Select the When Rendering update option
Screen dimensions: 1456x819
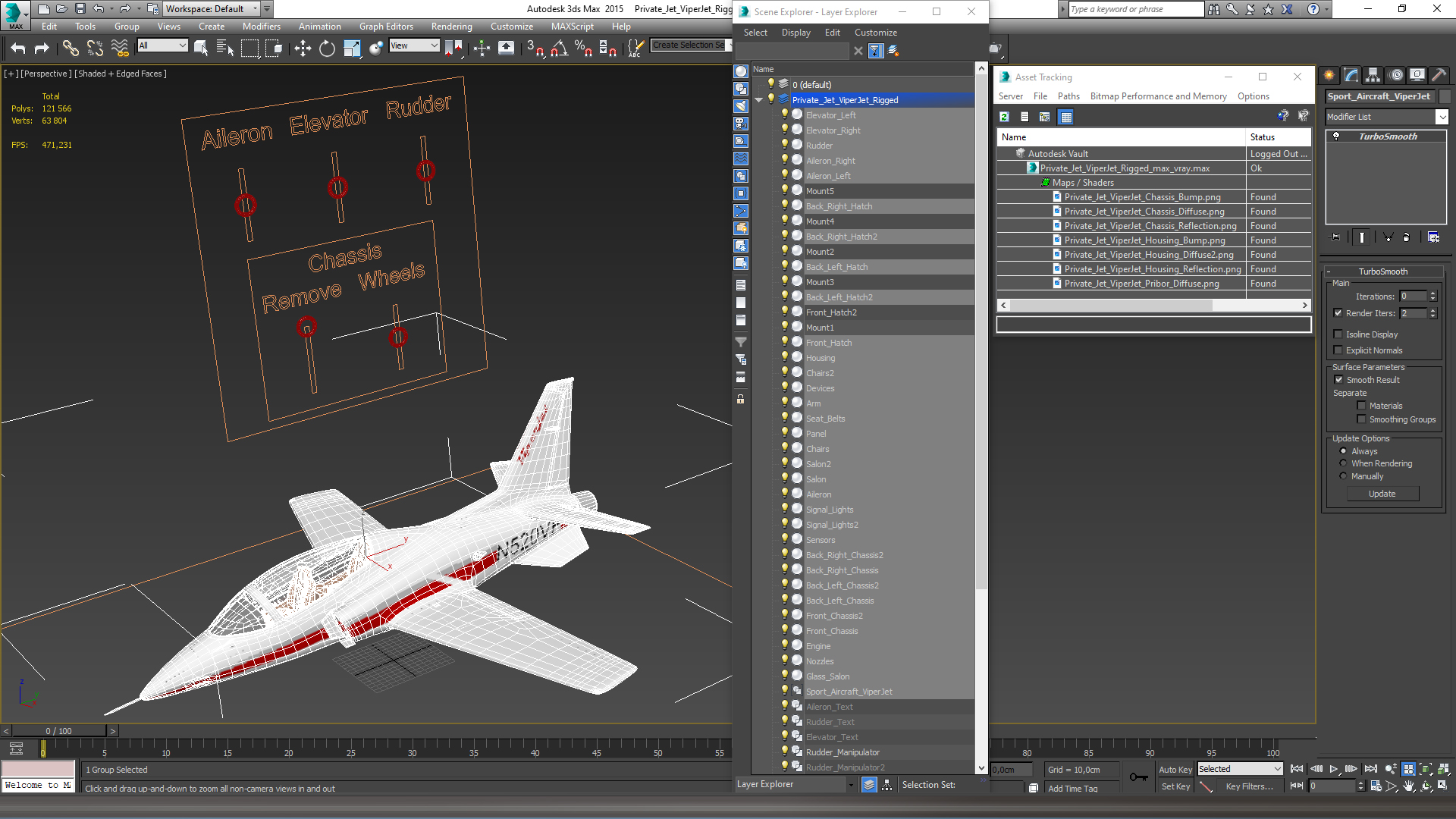click(1343, 463)
